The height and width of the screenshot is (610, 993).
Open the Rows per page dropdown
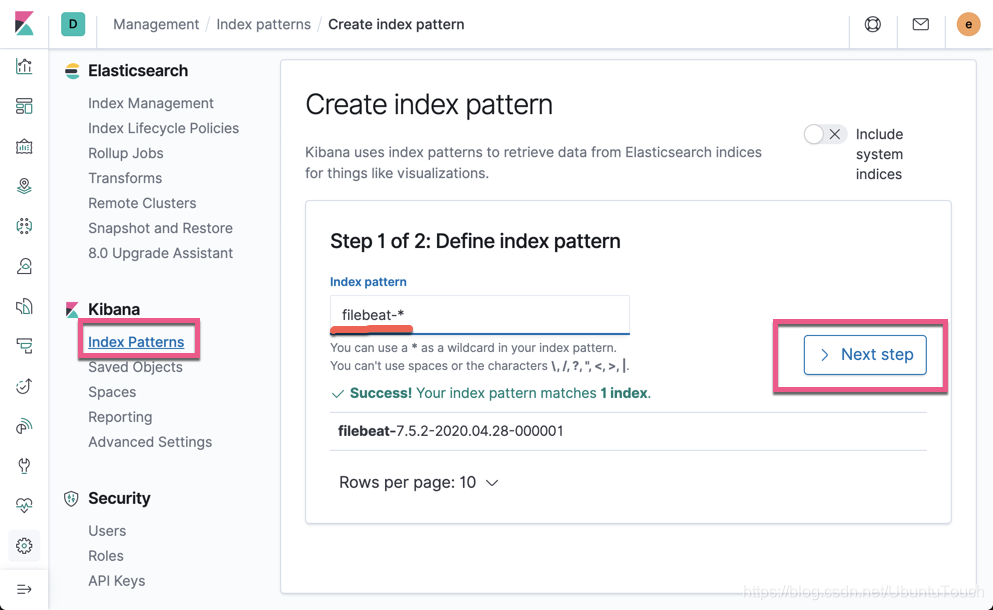coord(419,483)
